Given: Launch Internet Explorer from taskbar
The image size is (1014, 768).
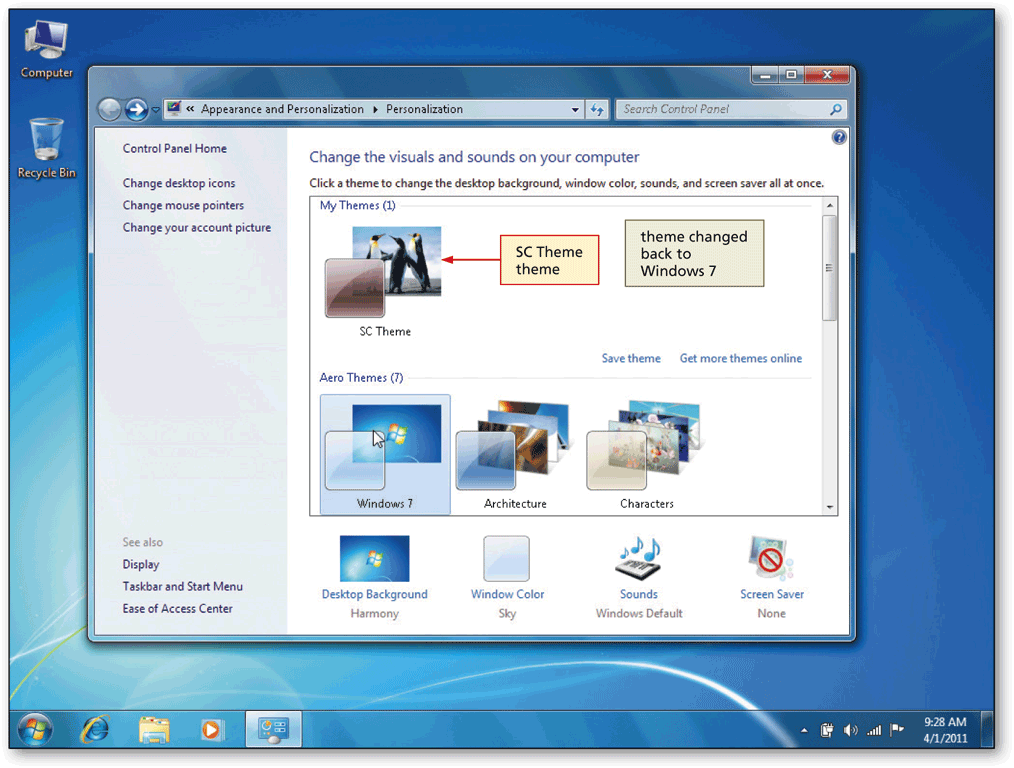Looking at the screenshot, I should [95, 730].
